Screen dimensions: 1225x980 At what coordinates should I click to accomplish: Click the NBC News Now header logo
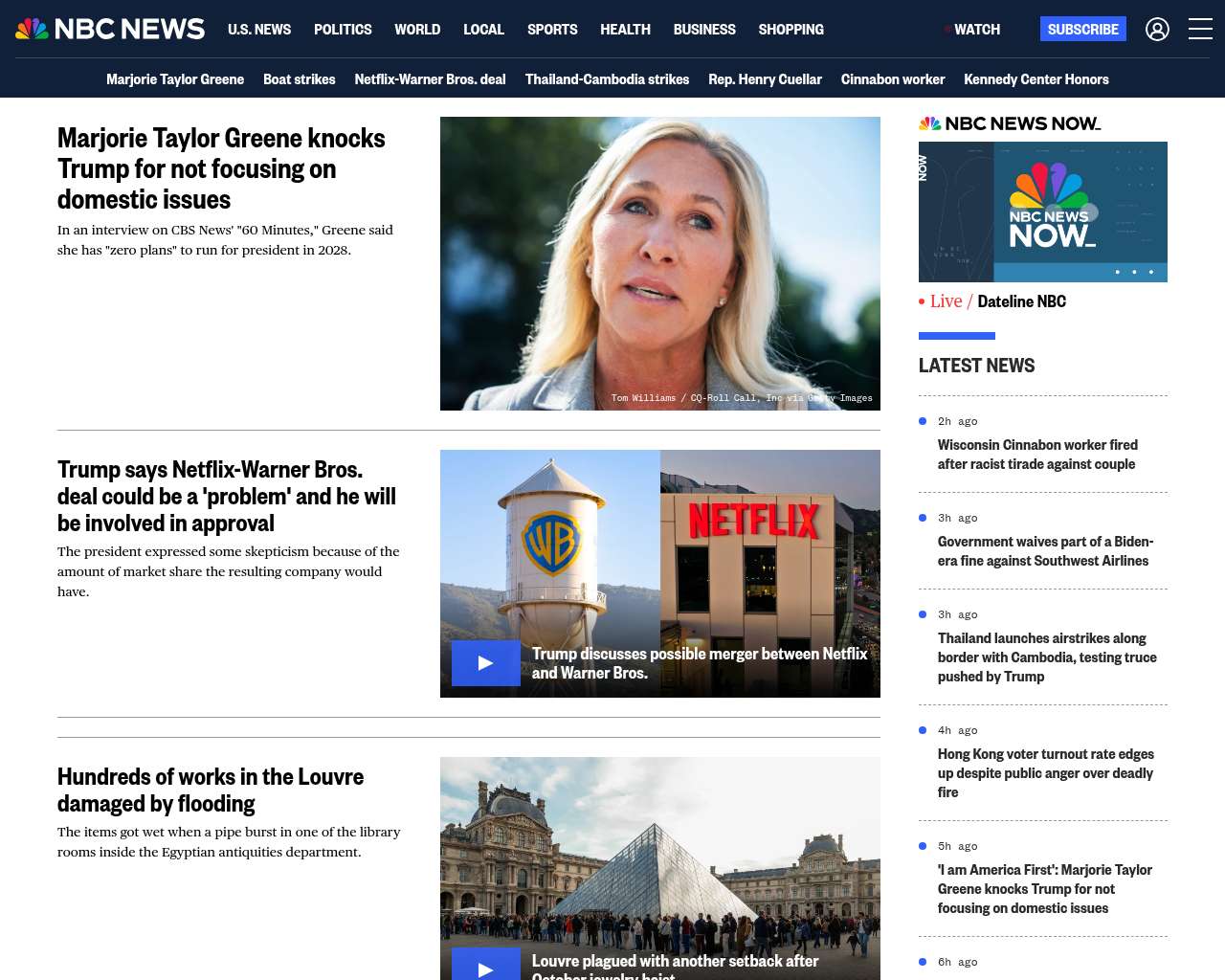[x=1010, y=123]
